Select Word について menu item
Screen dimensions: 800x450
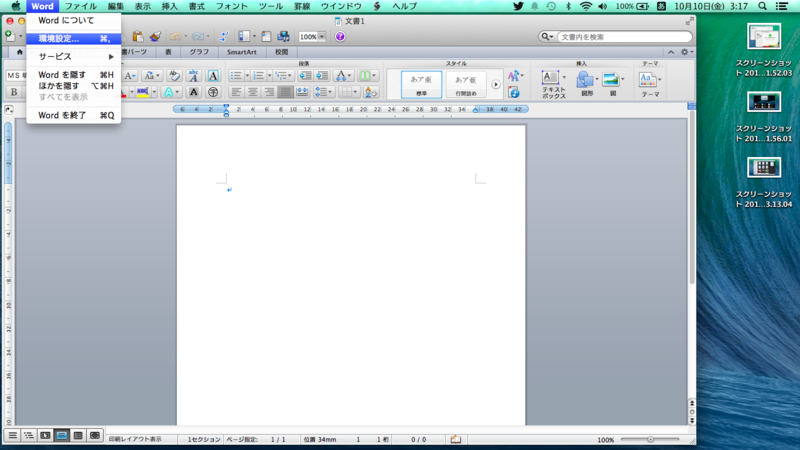pyautogui.click(x=74, y=20)
